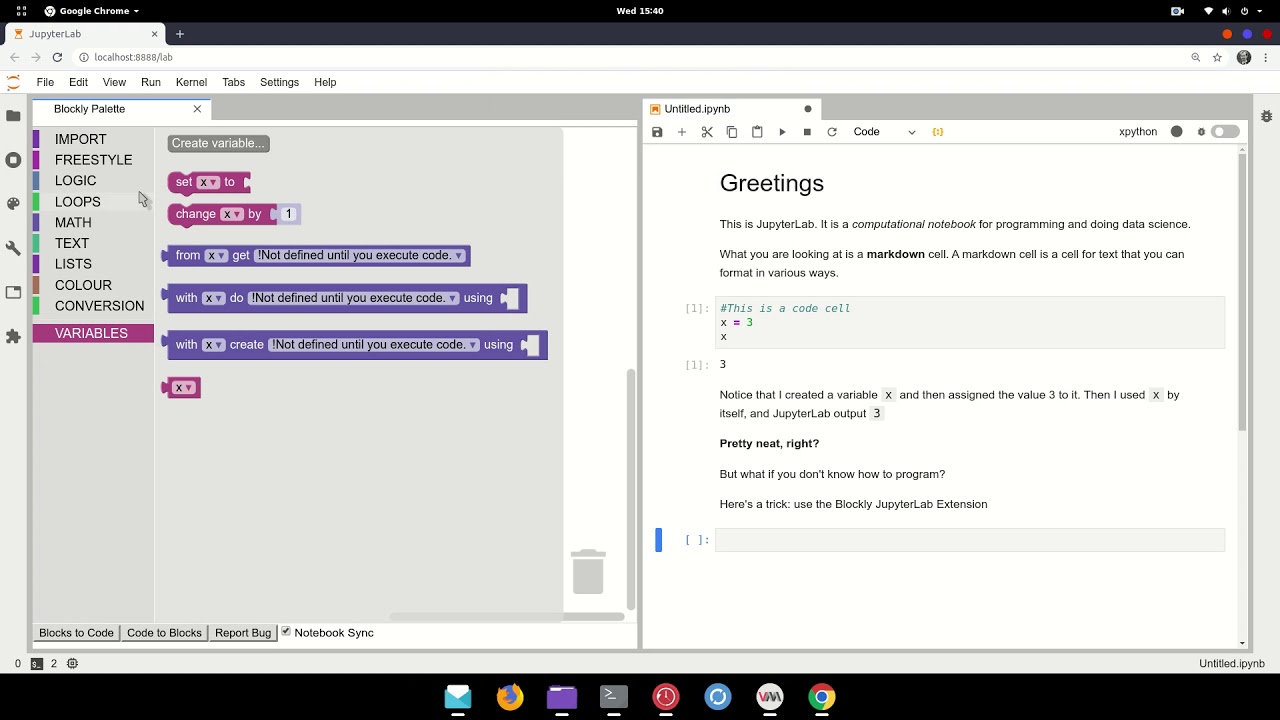Click the Blocks to Code button
Image resolution: width=1280 pixels, height=720 pixels.
[76, 633]
